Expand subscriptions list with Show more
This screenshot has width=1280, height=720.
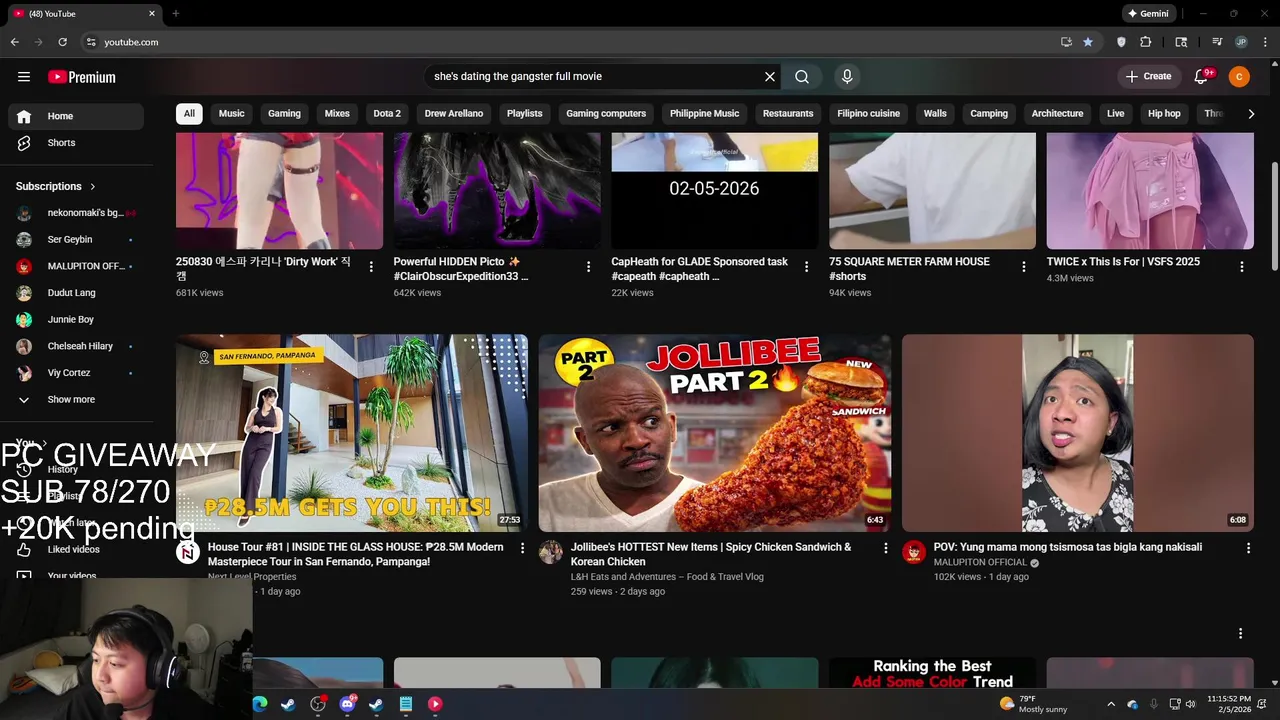pyautogui.click(x=72, y=399)
